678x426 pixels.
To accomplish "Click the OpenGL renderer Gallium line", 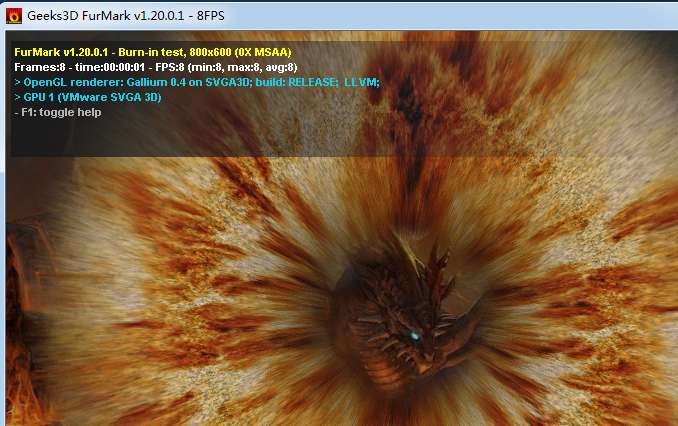I will click(197, 82).
